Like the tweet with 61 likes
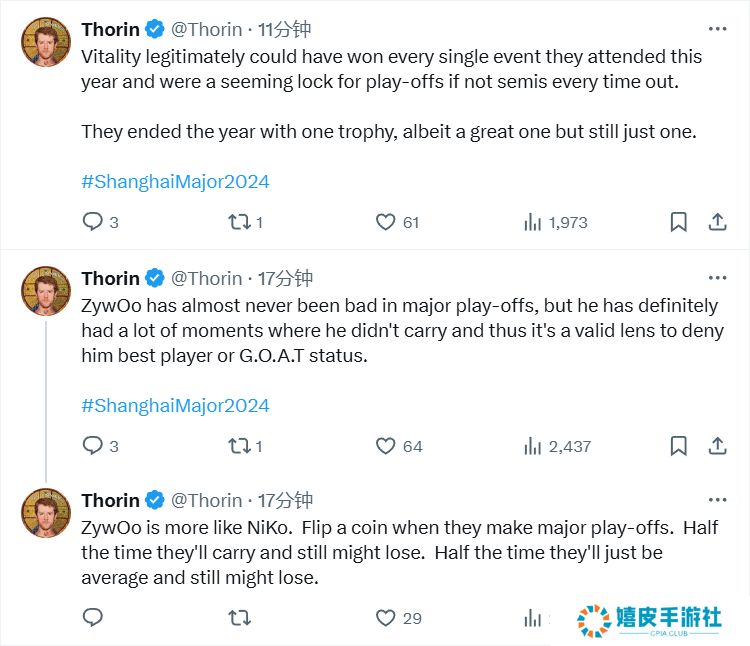The height and width of the screenshot is (646, 750). (386, 222)
